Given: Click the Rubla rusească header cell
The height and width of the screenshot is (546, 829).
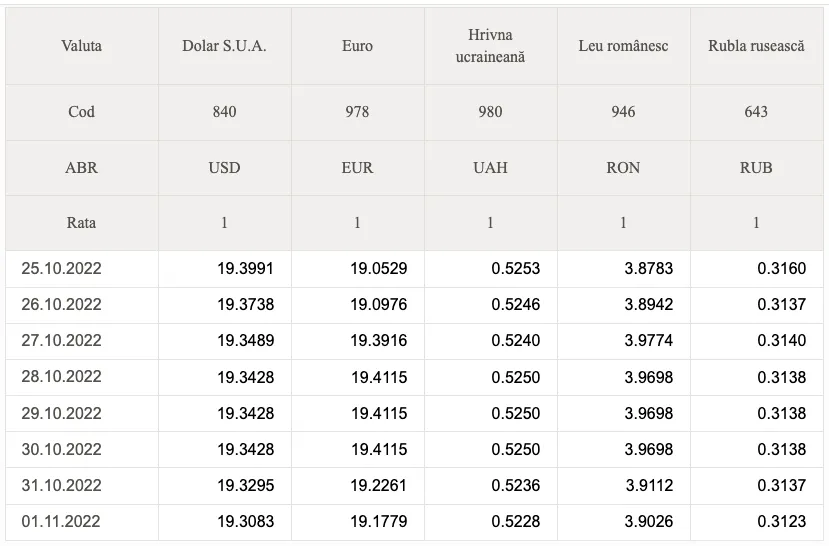Looking at the screenshot, I should click(x=757, y=46).
